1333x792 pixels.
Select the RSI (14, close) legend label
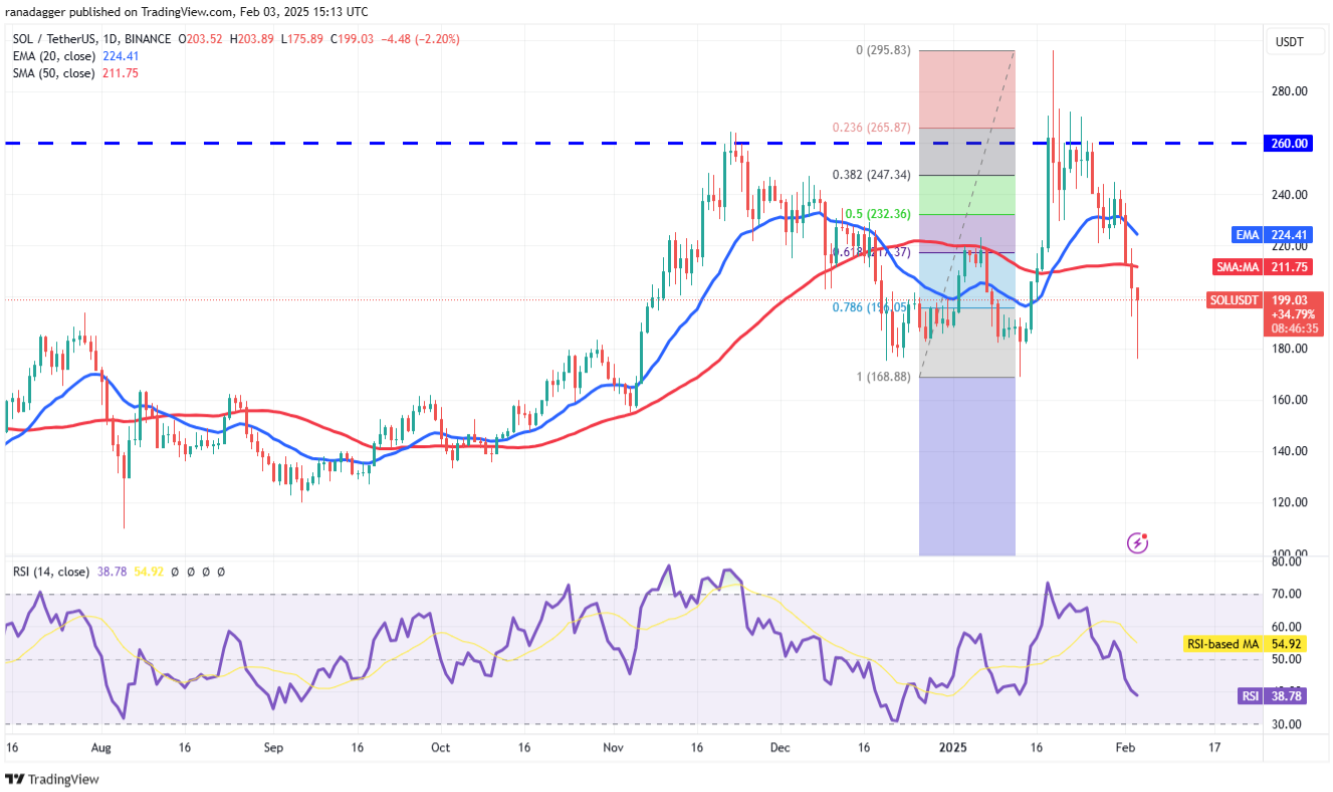click(49, 572)
